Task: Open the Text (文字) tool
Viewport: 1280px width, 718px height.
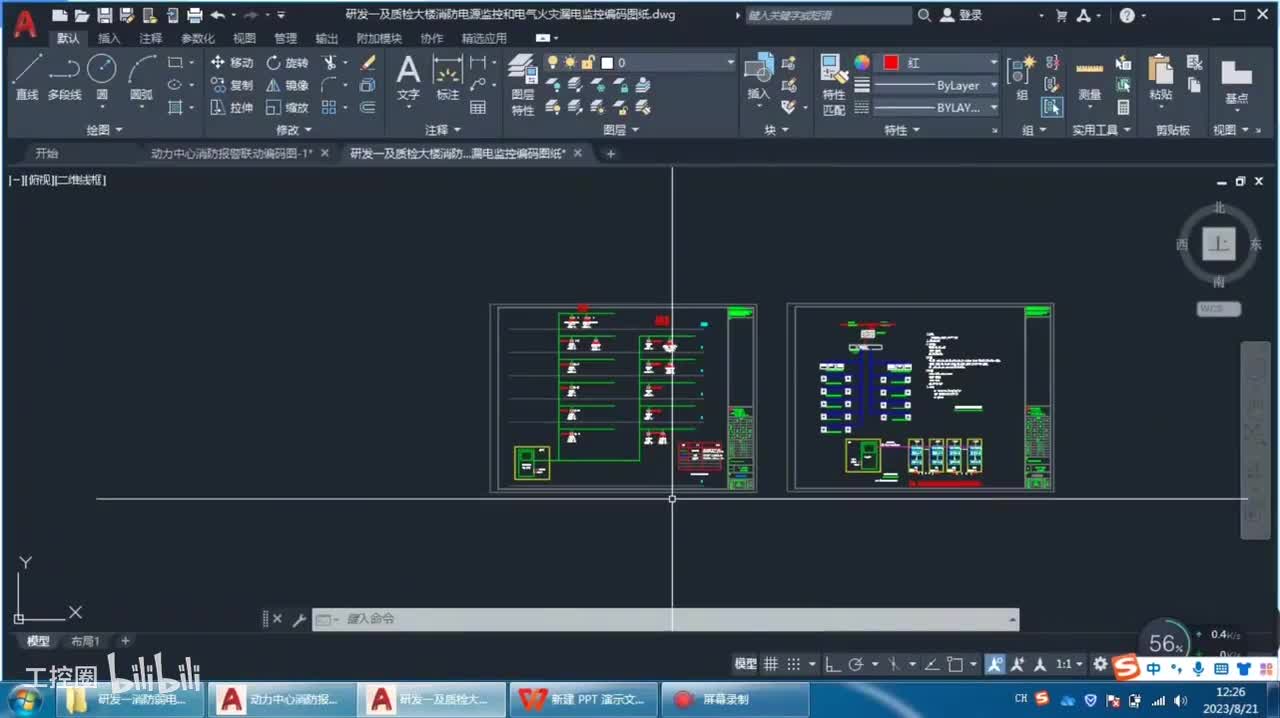Action: click(x=408, y=77)
